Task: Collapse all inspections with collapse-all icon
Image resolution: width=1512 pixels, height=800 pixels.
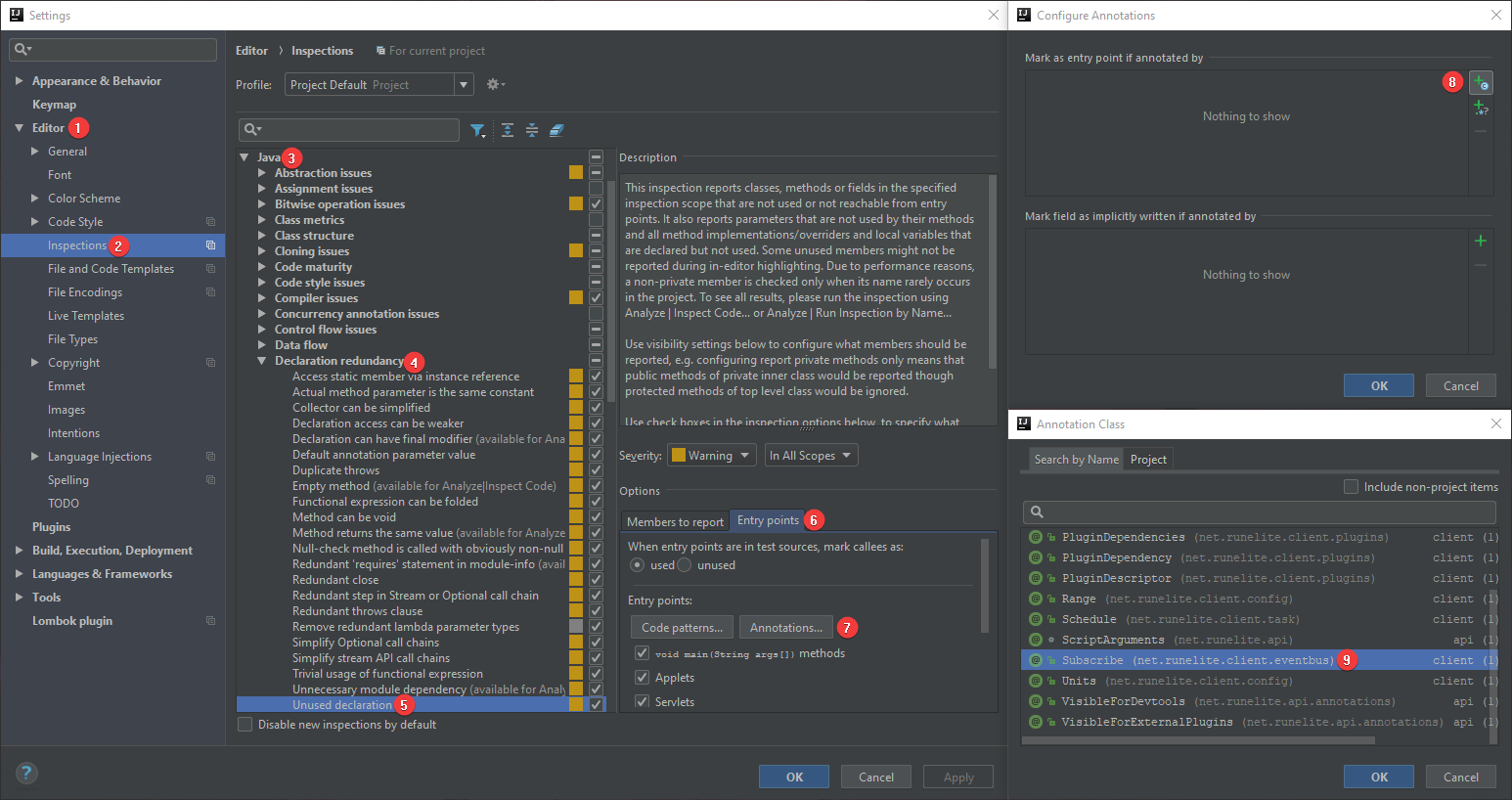Action: tap(531, 129)
